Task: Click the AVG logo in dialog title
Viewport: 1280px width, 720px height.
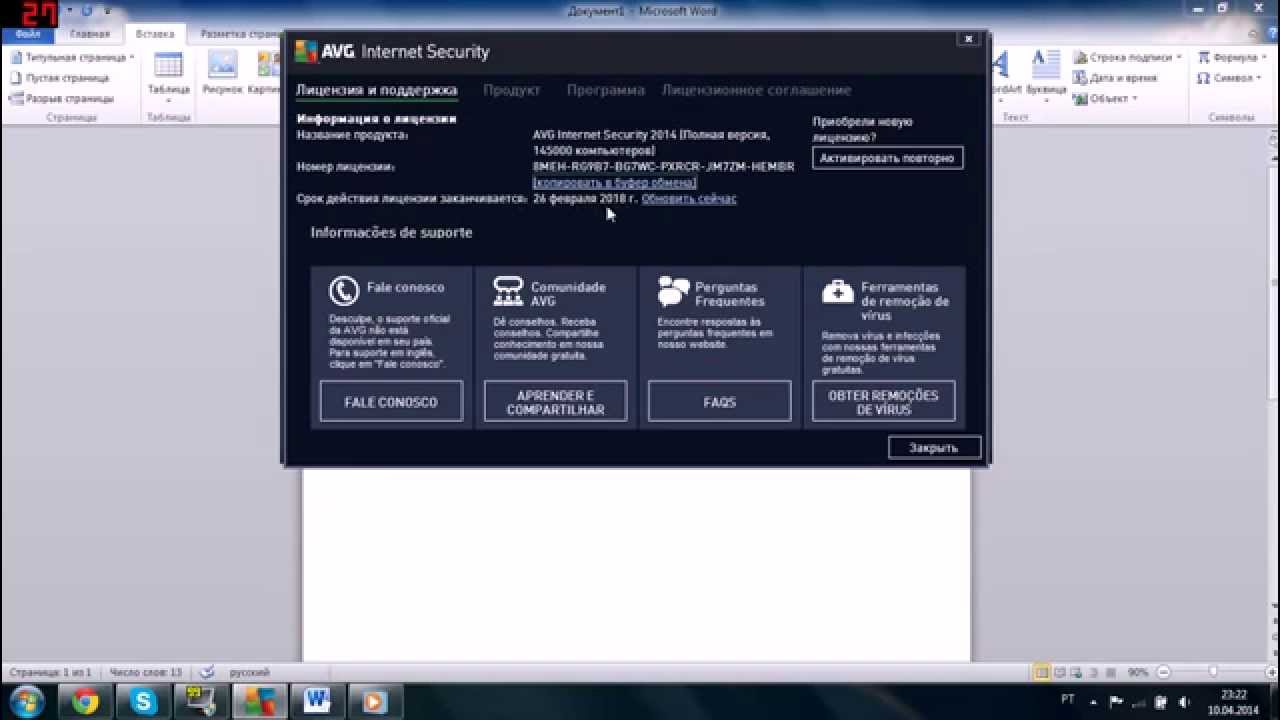Action: [306, 52]
